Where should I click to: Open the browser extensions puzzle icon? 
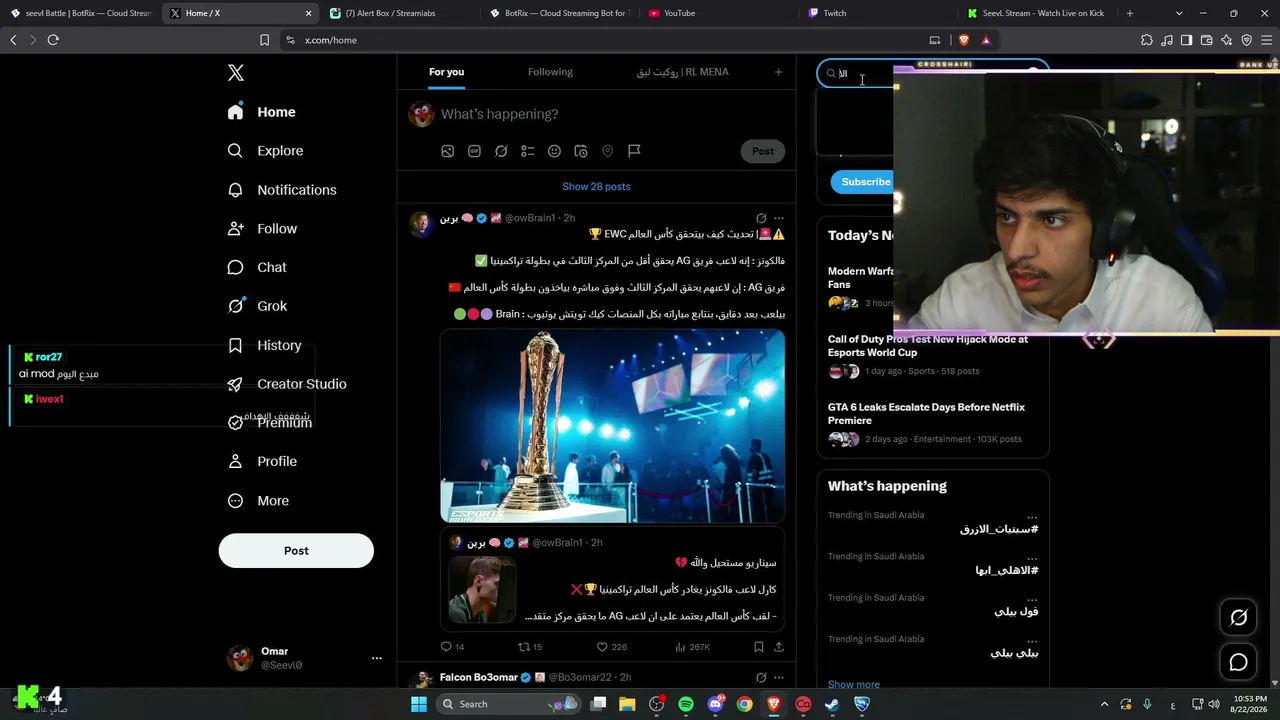[1146, 40]
